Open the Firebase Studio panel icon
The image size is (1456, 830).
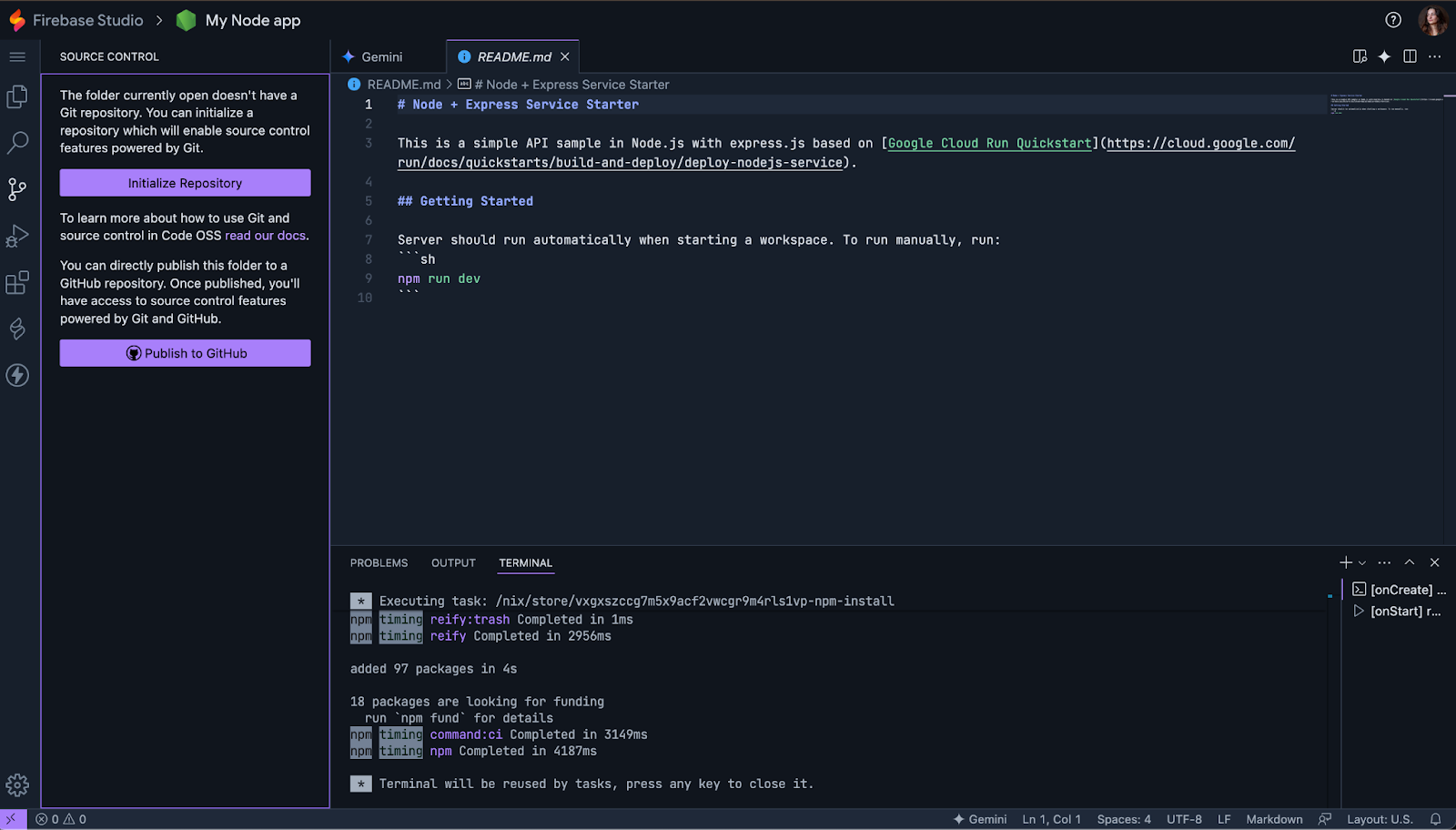[x=17, y=329]
